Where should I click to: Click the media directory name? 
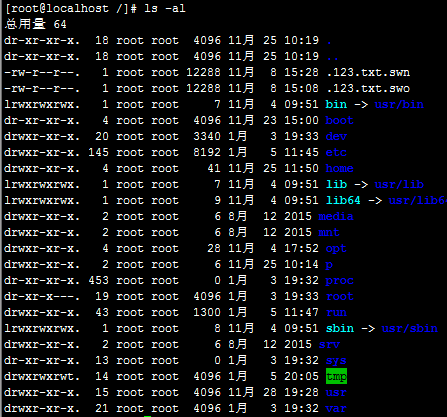click(x=336, y=216)
